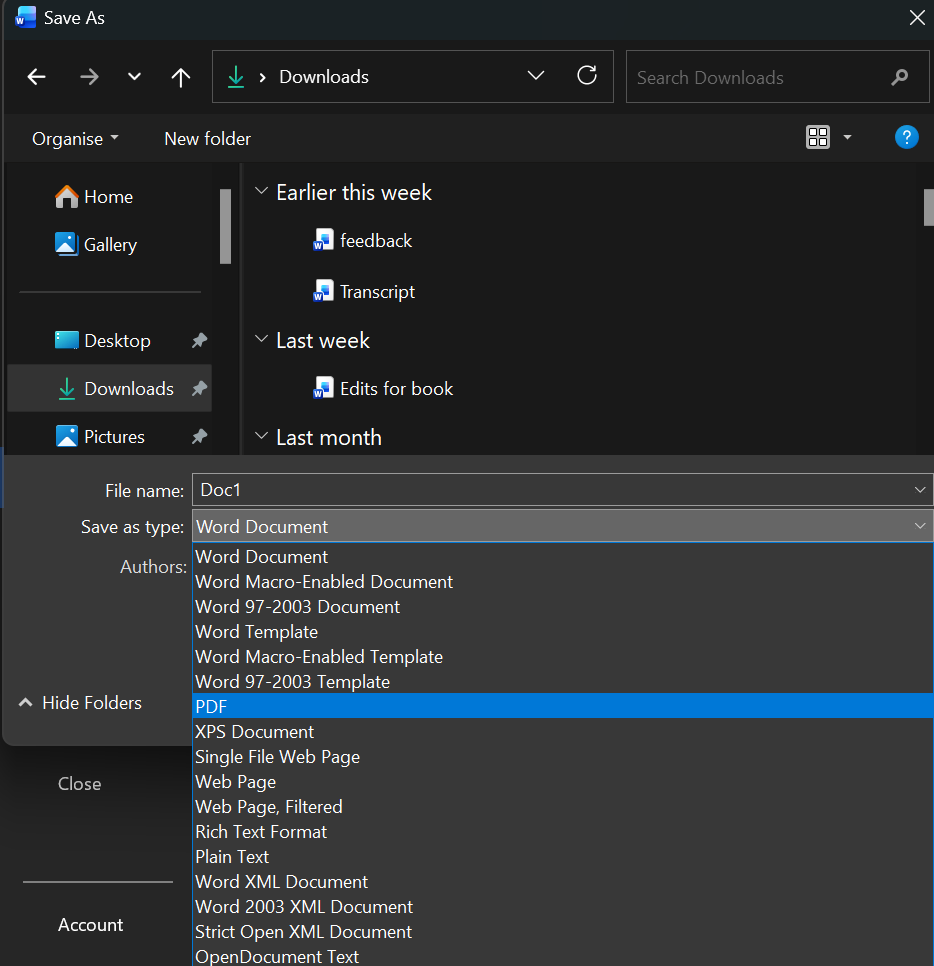Unpin Downloads from Quick access
This screenshot has width=934, height=966.
click(198, 388)
